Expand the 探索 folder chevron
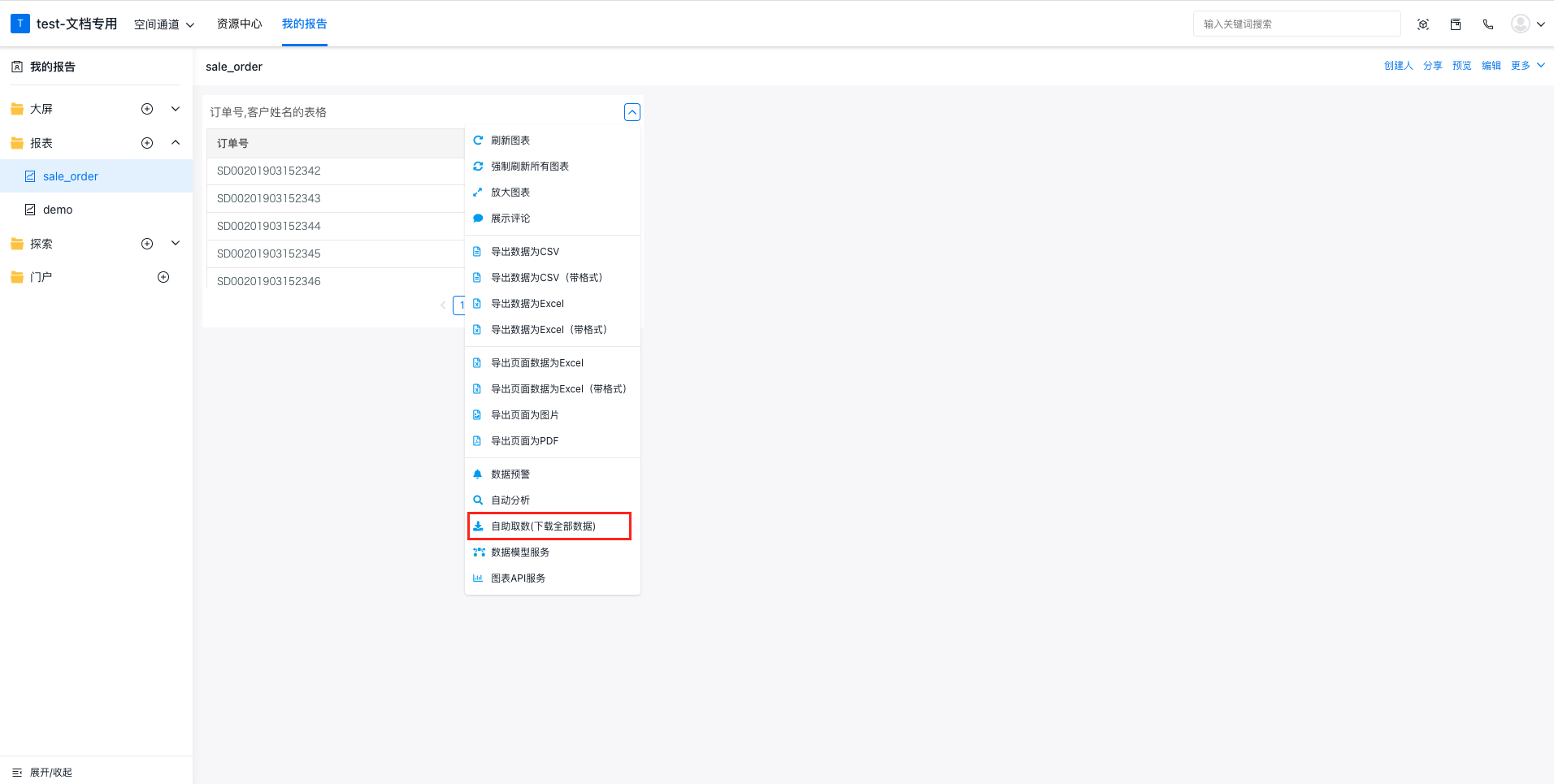Screen dimensions: 1554x784 (x=176, y=244)
